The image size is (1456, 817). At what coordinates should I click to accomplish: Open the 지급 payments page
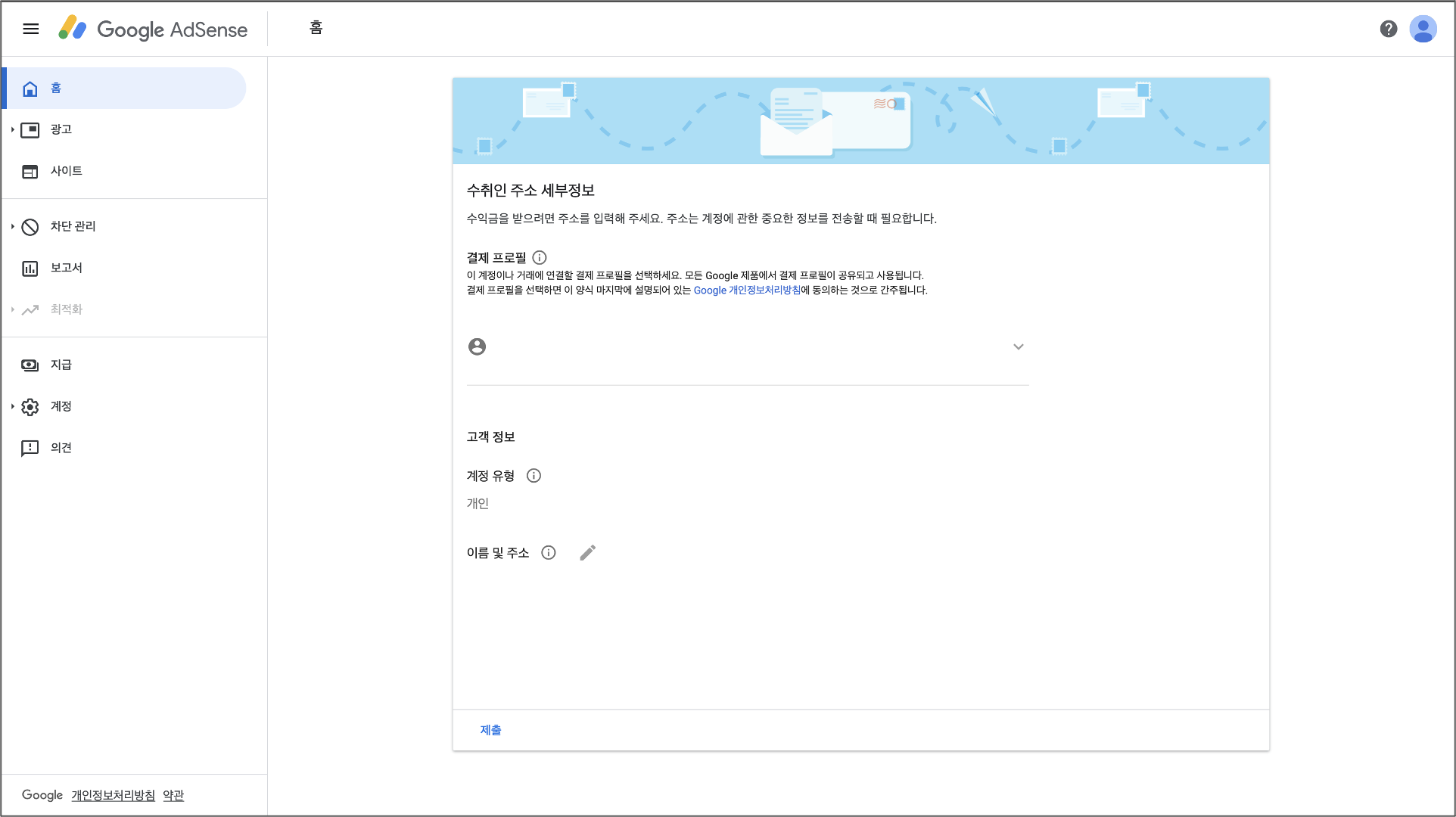pos(61,365)
